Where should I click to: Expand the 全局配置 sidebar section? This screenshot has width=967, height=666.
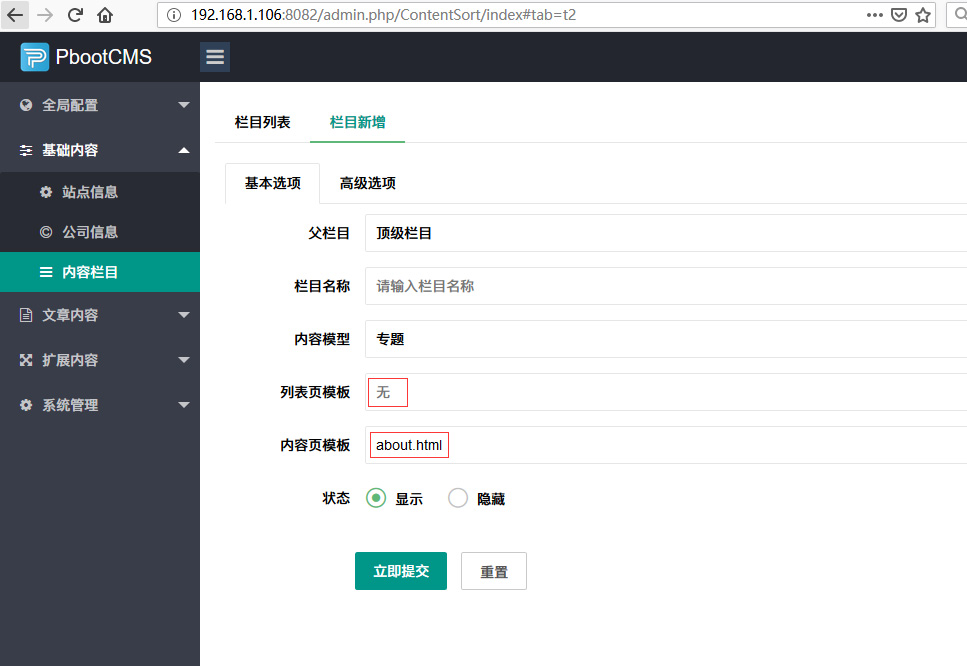(x=100, y=105)
